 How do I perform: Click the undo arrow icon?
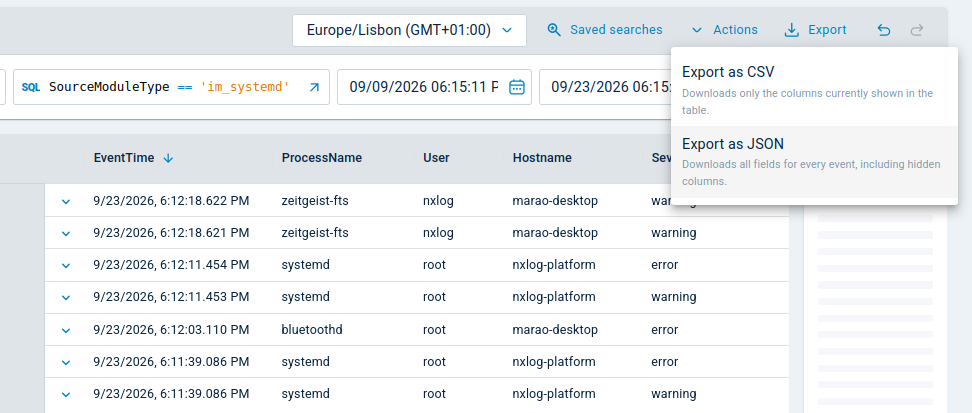(884, 30)
